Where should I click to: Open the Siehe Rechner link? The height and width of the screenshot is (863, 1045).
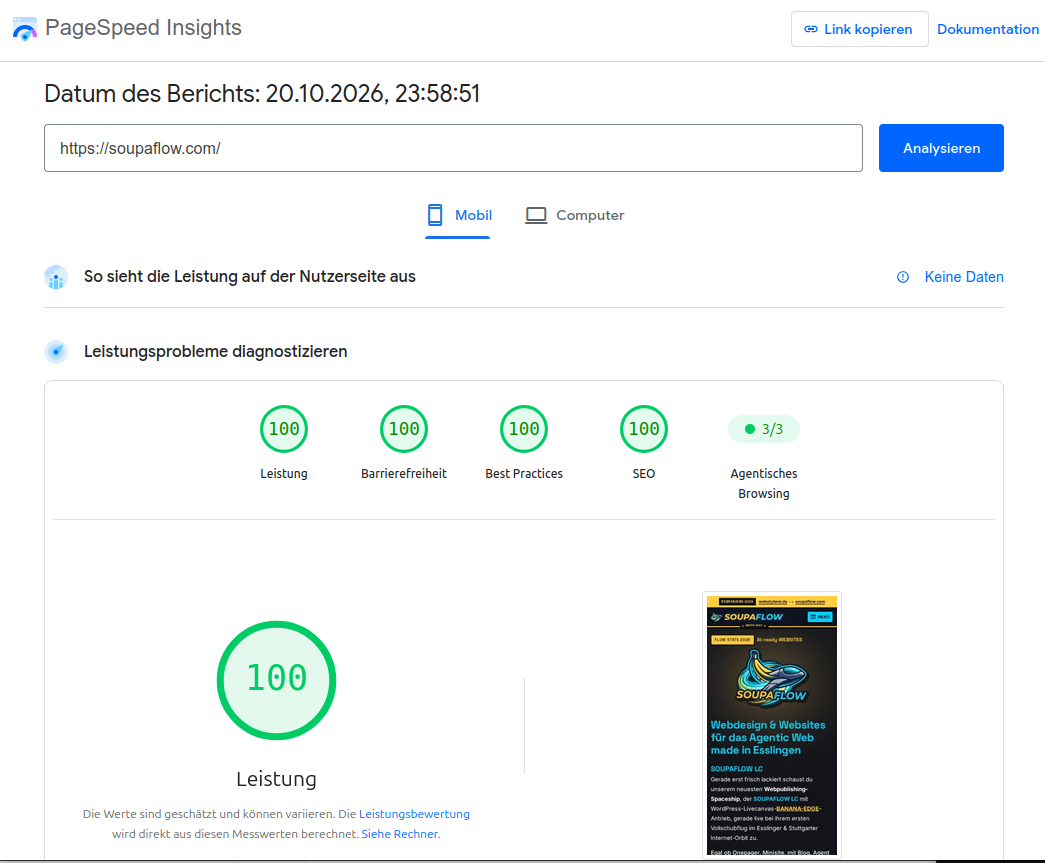[x=401, y=834]
